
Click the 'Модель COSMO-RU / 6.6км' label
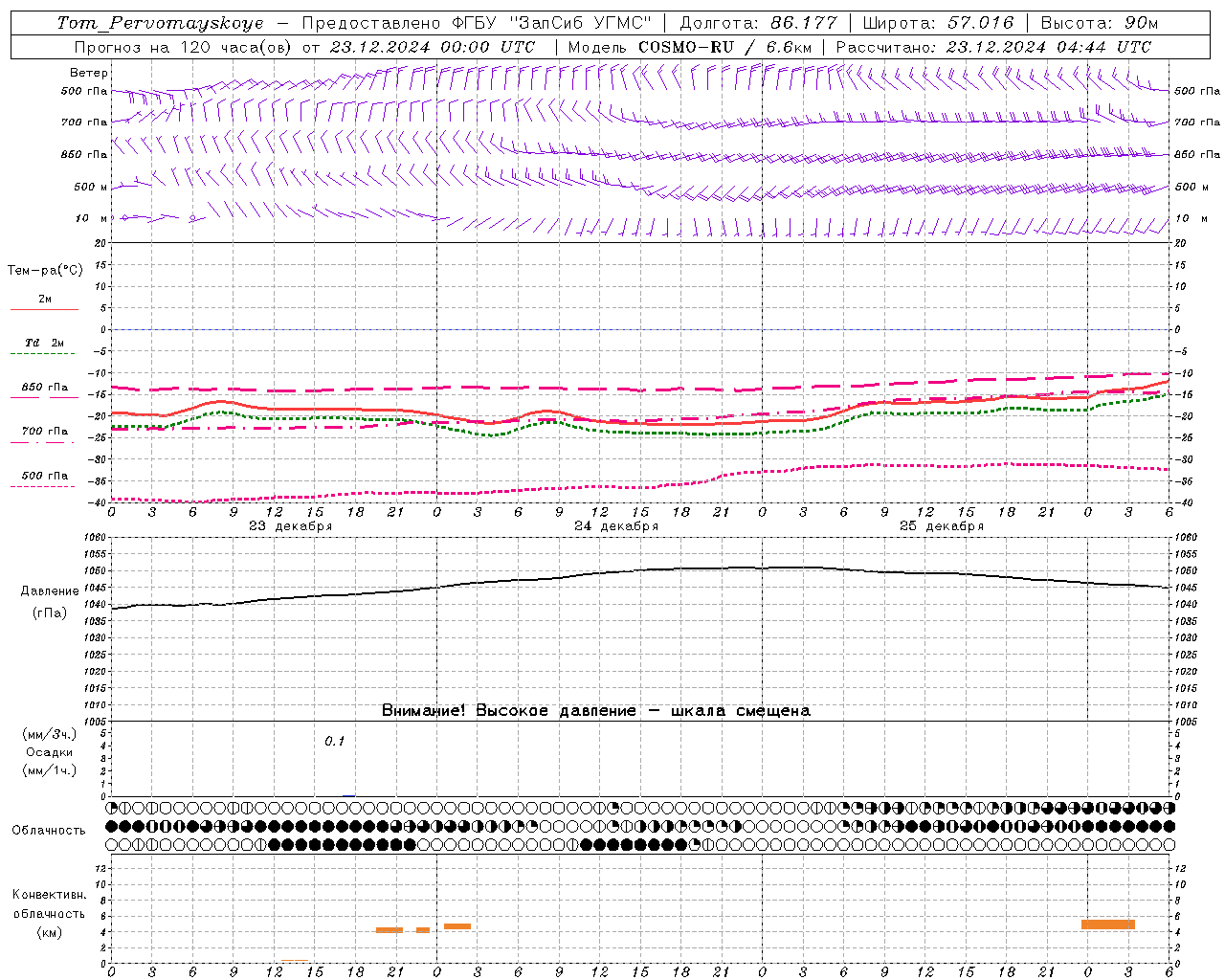point(689,47)
